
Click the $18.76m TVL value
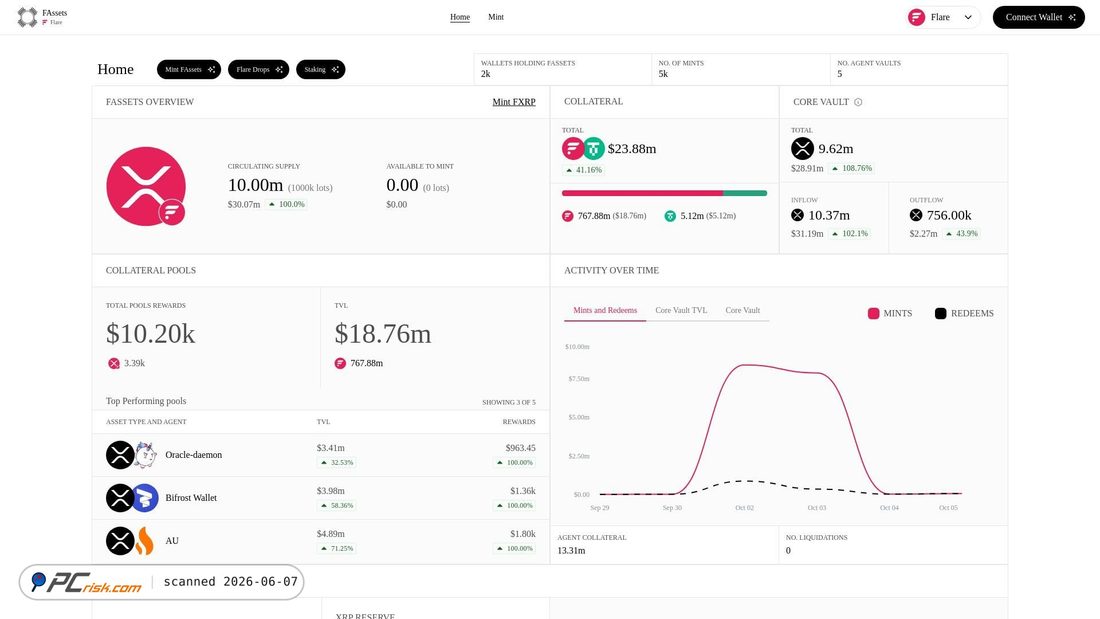coord(382,334)
